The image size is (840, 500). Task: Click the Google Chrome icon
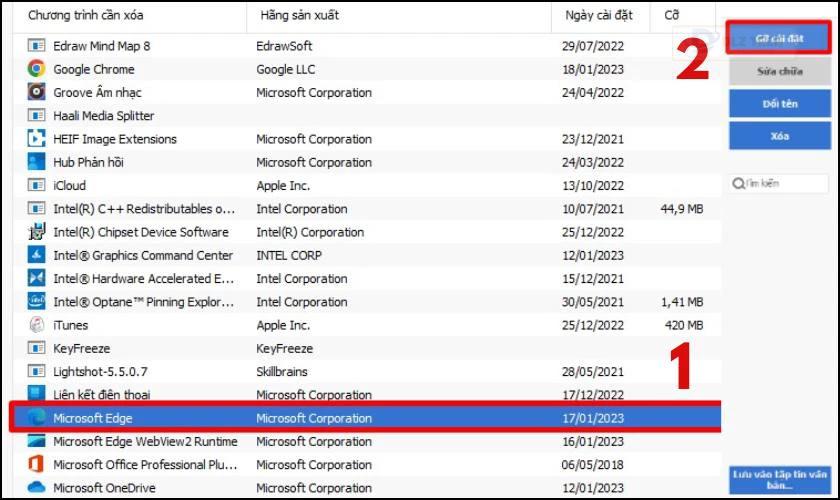coord(36,69)
